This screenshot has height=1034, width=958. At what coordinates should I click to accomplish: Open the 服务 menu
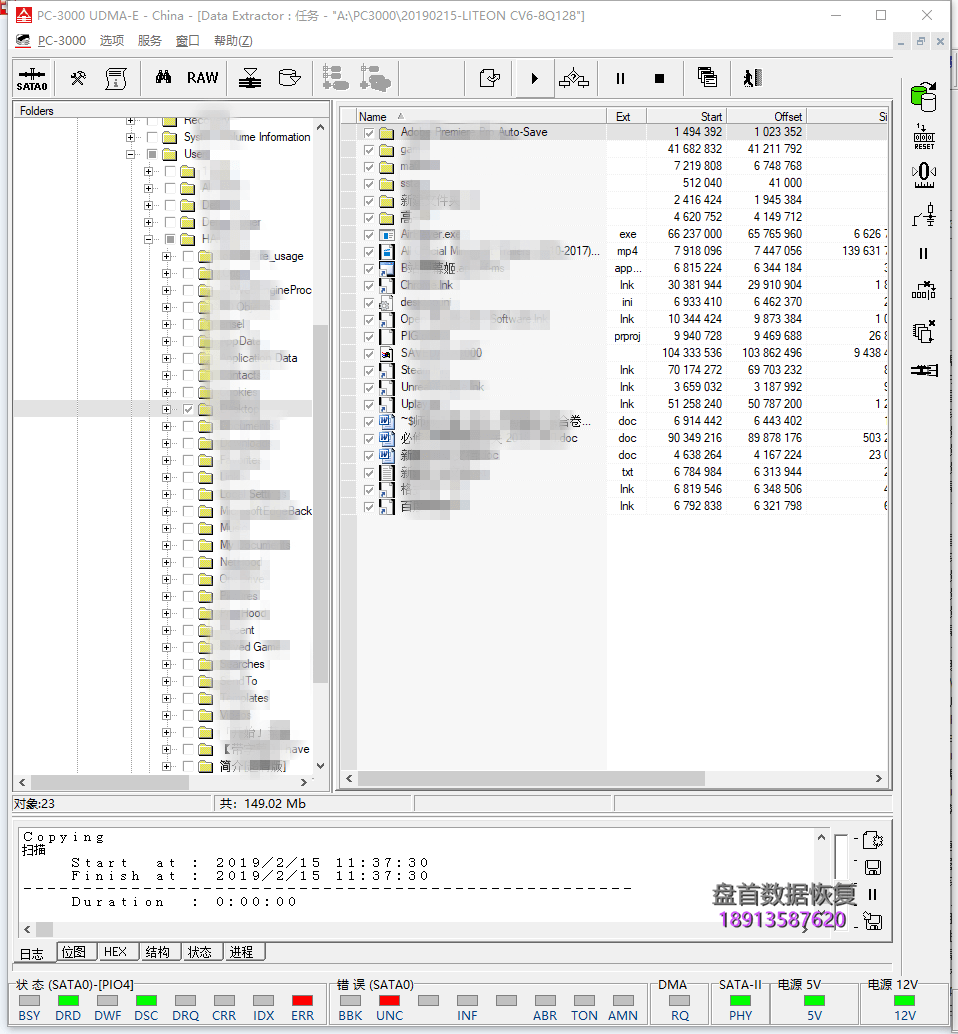click(x=150, y=41)
